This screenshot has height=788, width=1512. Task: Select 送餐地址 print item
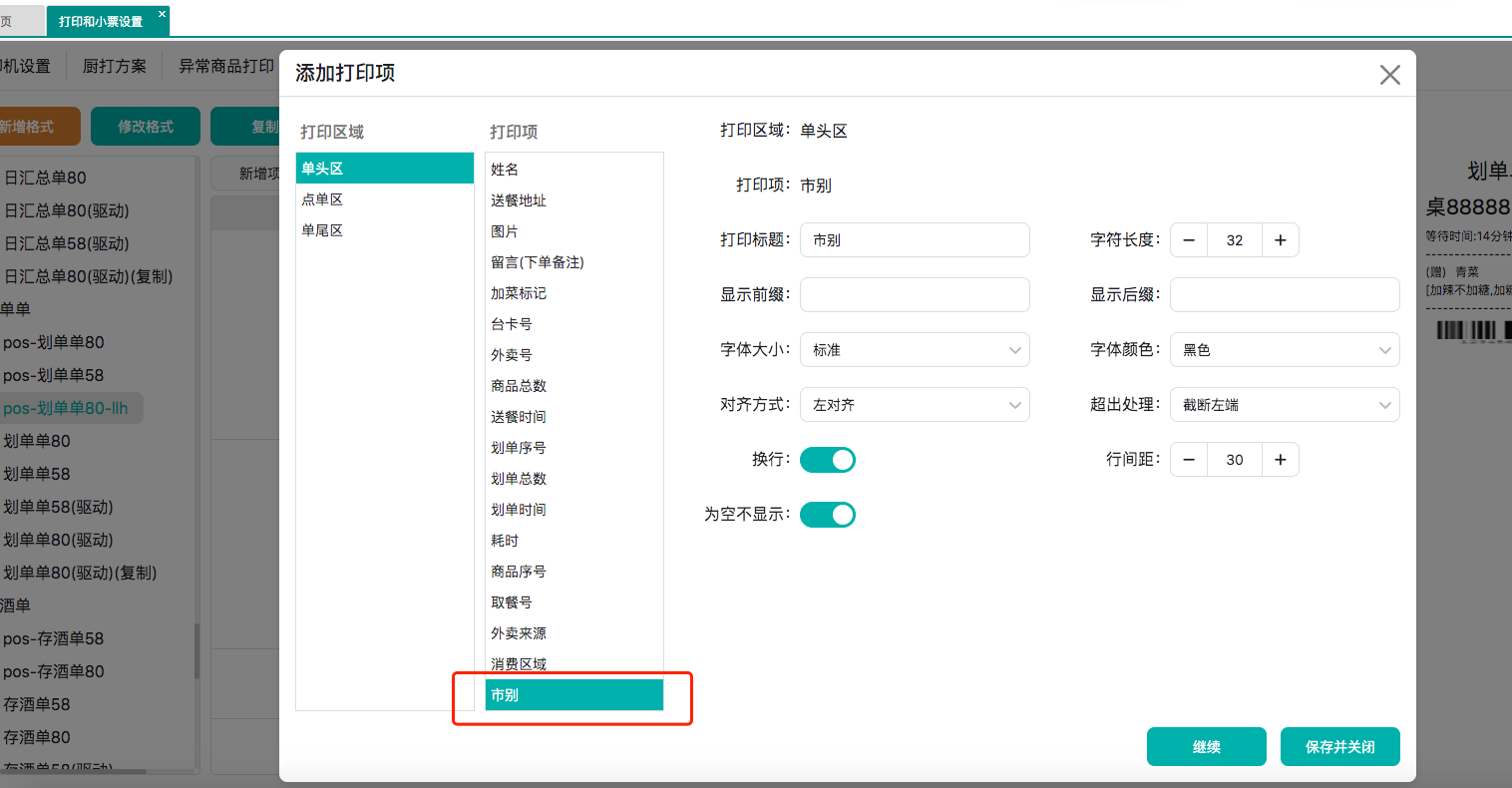point(574,200)
